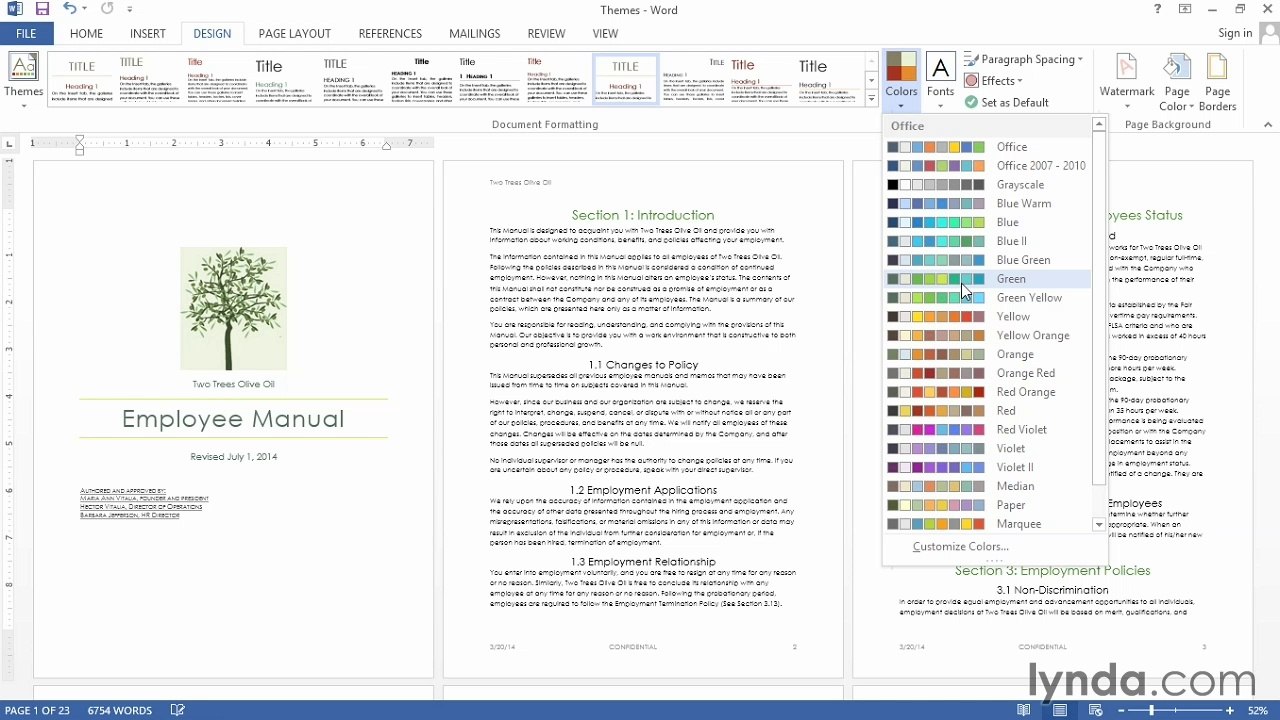This screenshot has height=720, width=1280.
Task: Choose the Yellow Orange color scheme
Action: [x=986, y=336]
